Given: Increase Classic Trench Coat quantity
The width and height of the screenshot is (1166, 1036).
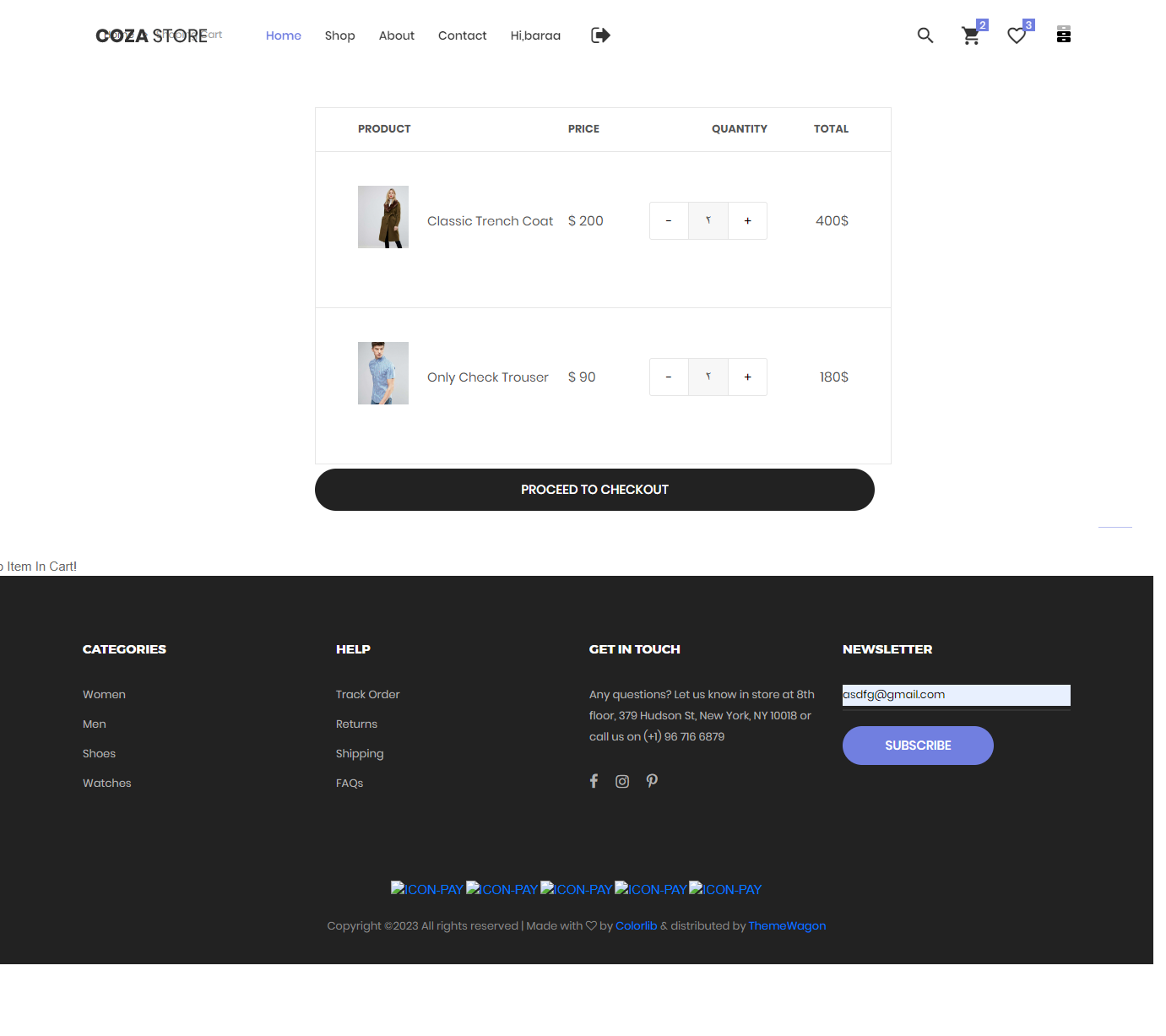Looking at the screenshot, I should point(747,221).
